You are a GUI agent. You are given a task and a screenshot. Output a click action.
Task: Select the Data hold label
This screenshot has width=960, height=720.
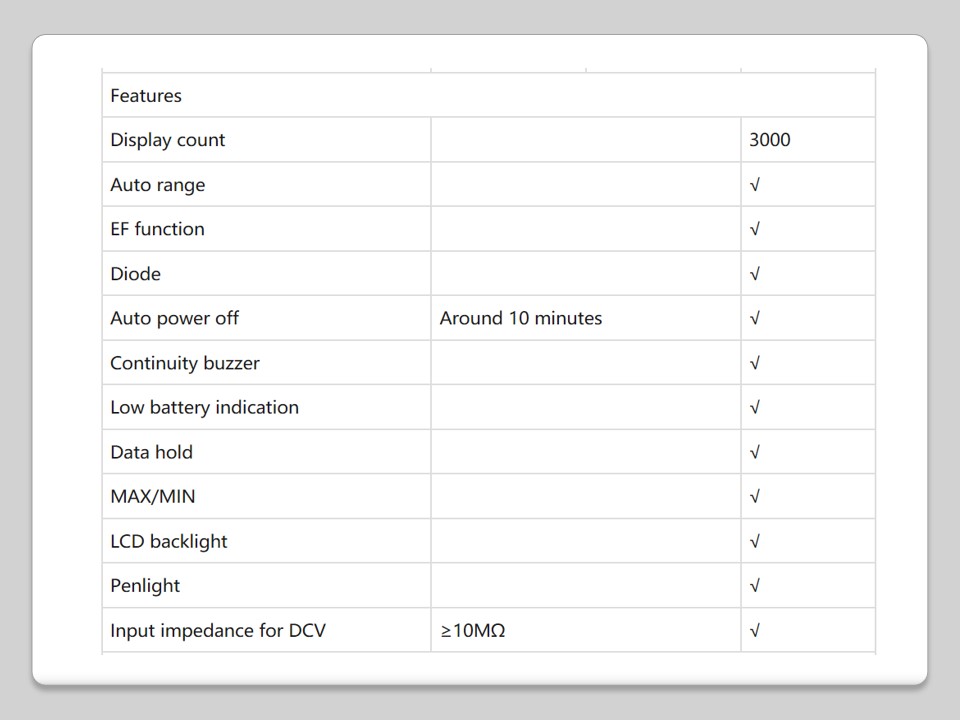pos(152,452)
